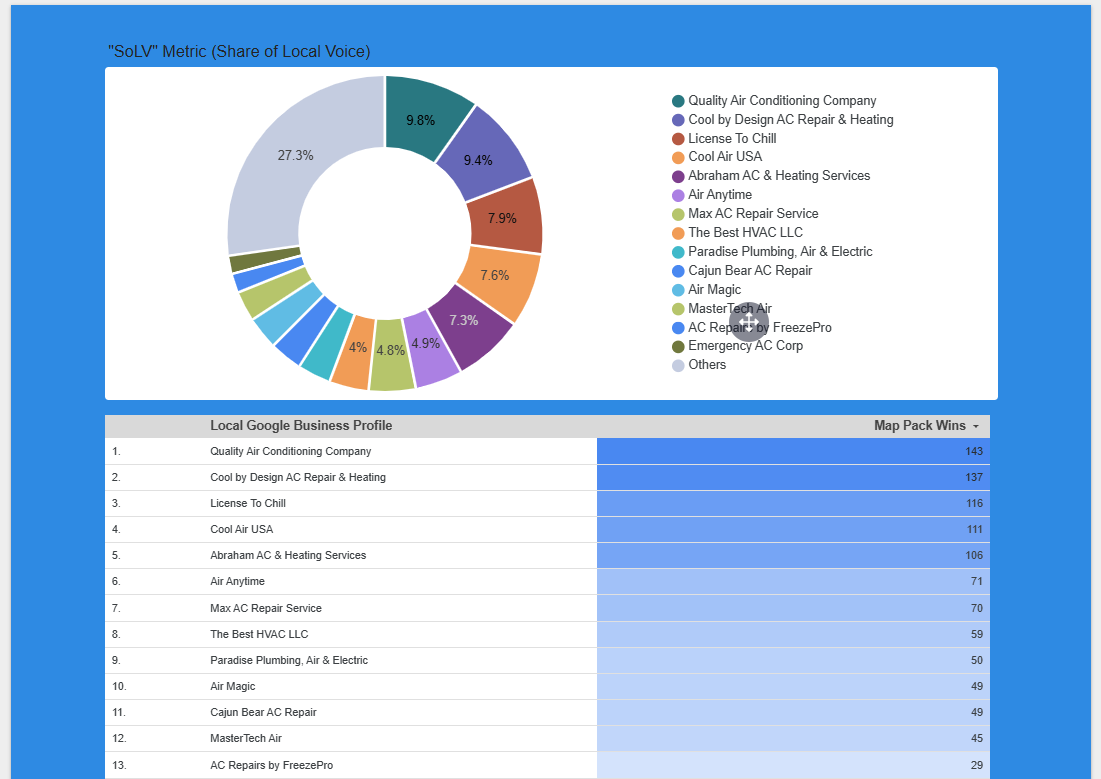Click the Local Google Business Profile column header
Image resolution: width=1101 pixels, height=779 pixels.
coord(301,426)
